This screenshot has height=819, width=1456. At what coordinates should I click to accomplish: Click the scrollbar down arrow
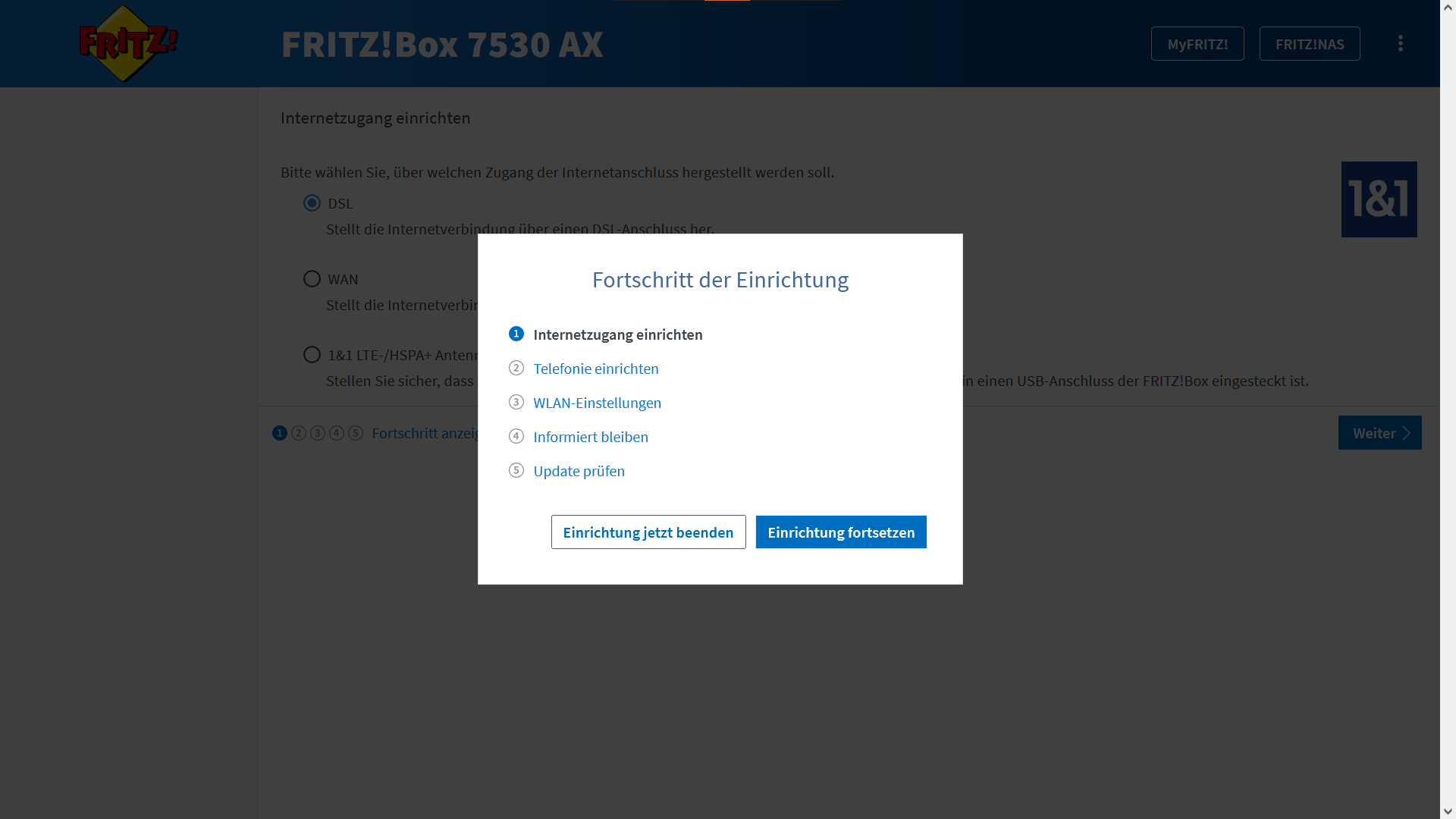coord(1448,812)
